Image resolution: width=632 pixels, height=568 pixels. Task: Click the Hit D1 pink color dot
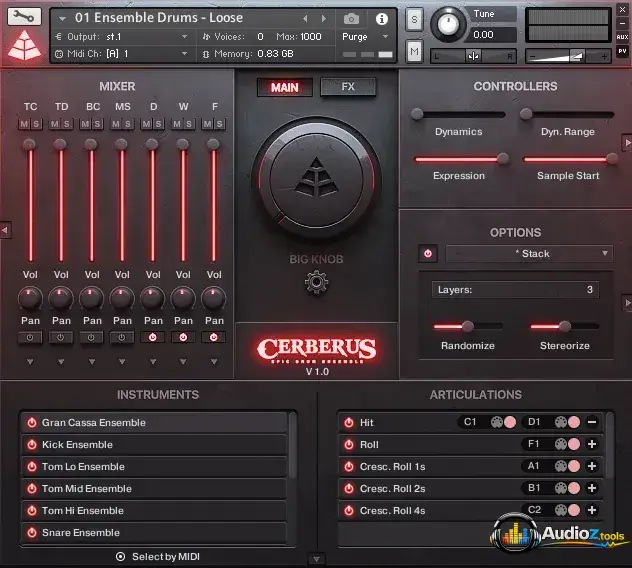574,422
